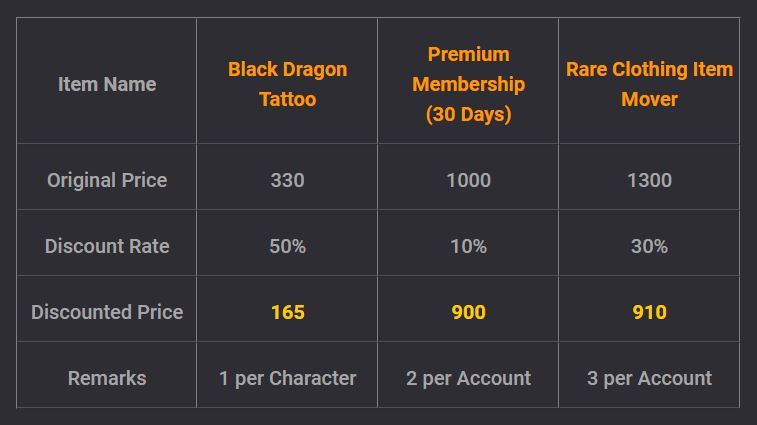The image size is (757, 425).
Task: Click the Remarks row label
Action: (x=107, y=378)
